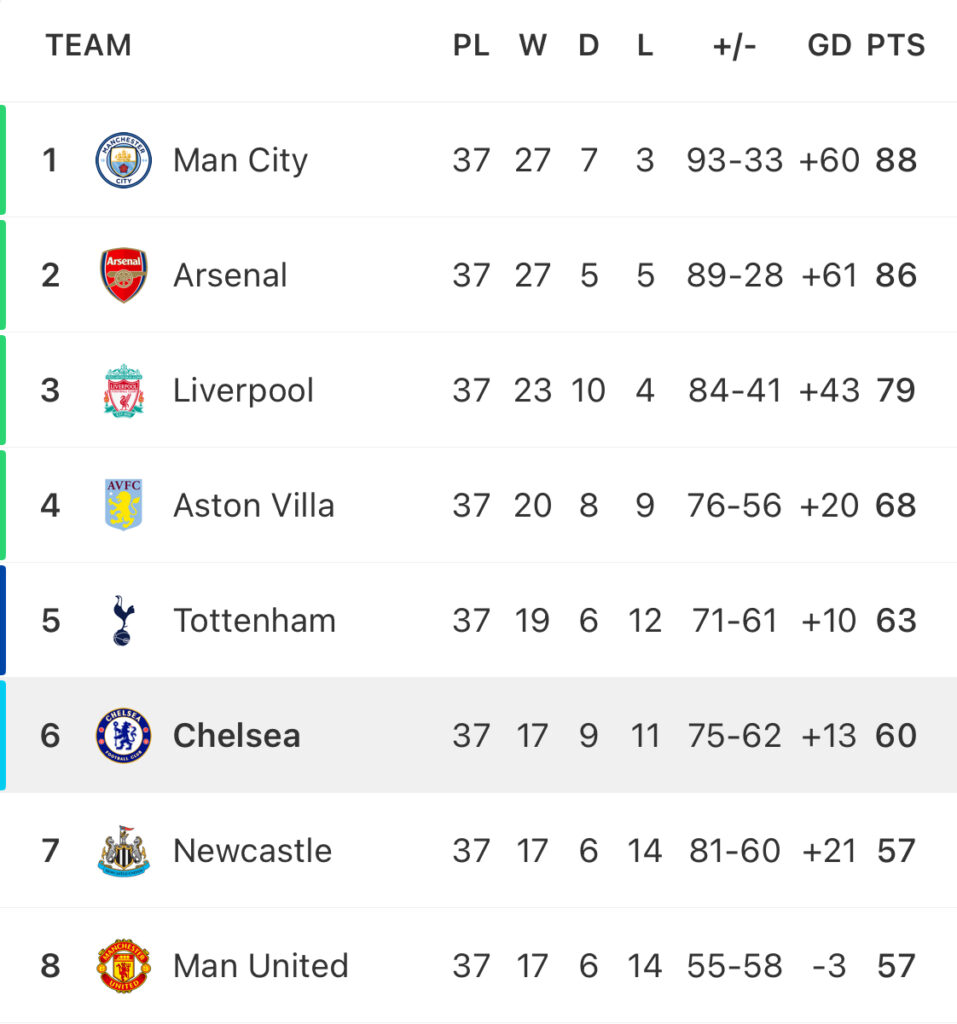Open Man United team name link

click(x=261, y=965)
